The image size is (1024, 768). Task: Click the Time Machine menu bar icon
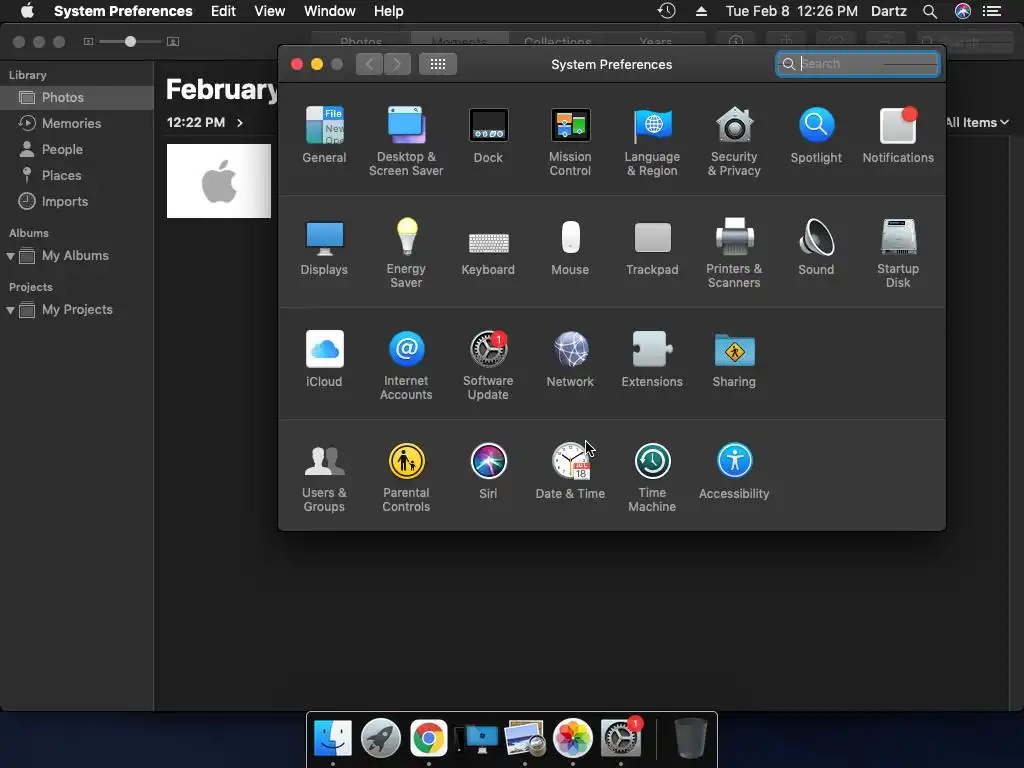point(666,11)
